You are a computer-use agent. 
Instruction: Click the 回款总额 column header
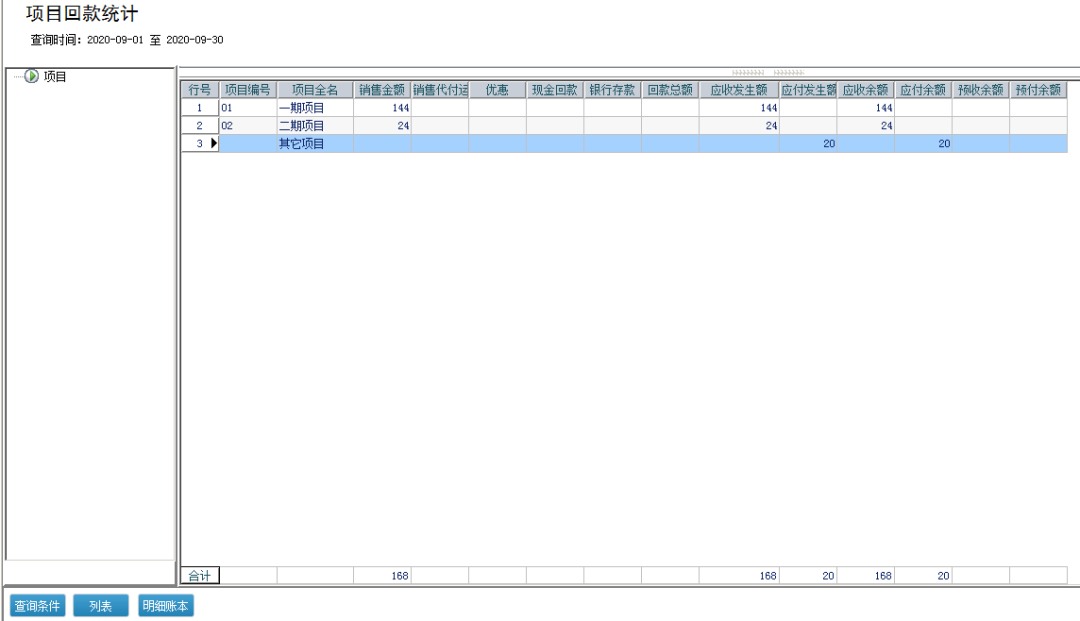pos(670,90)
